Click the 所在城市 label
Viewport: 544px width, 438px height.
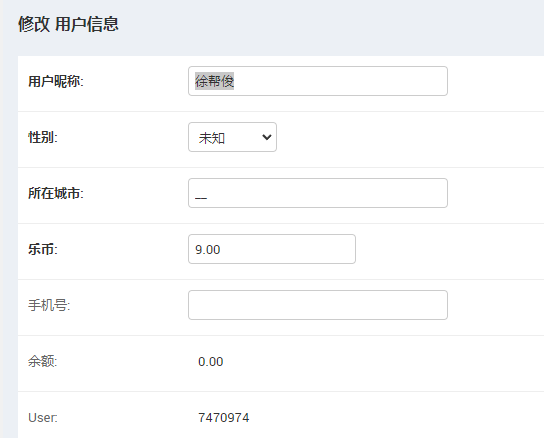coord(56,193)
